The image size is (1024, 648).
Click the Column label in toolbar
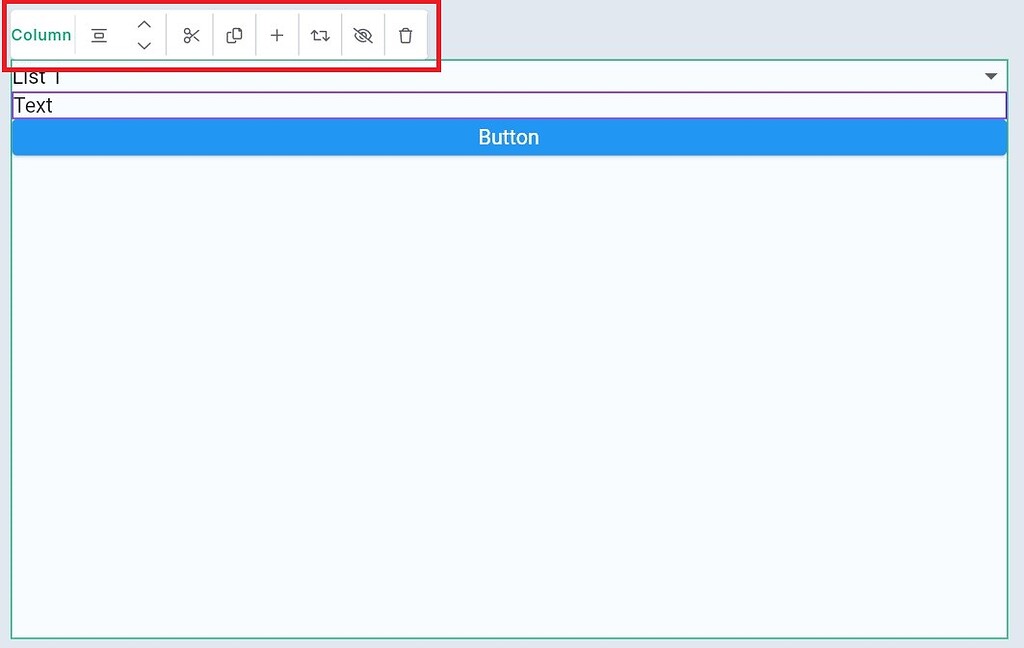(41, 35)
